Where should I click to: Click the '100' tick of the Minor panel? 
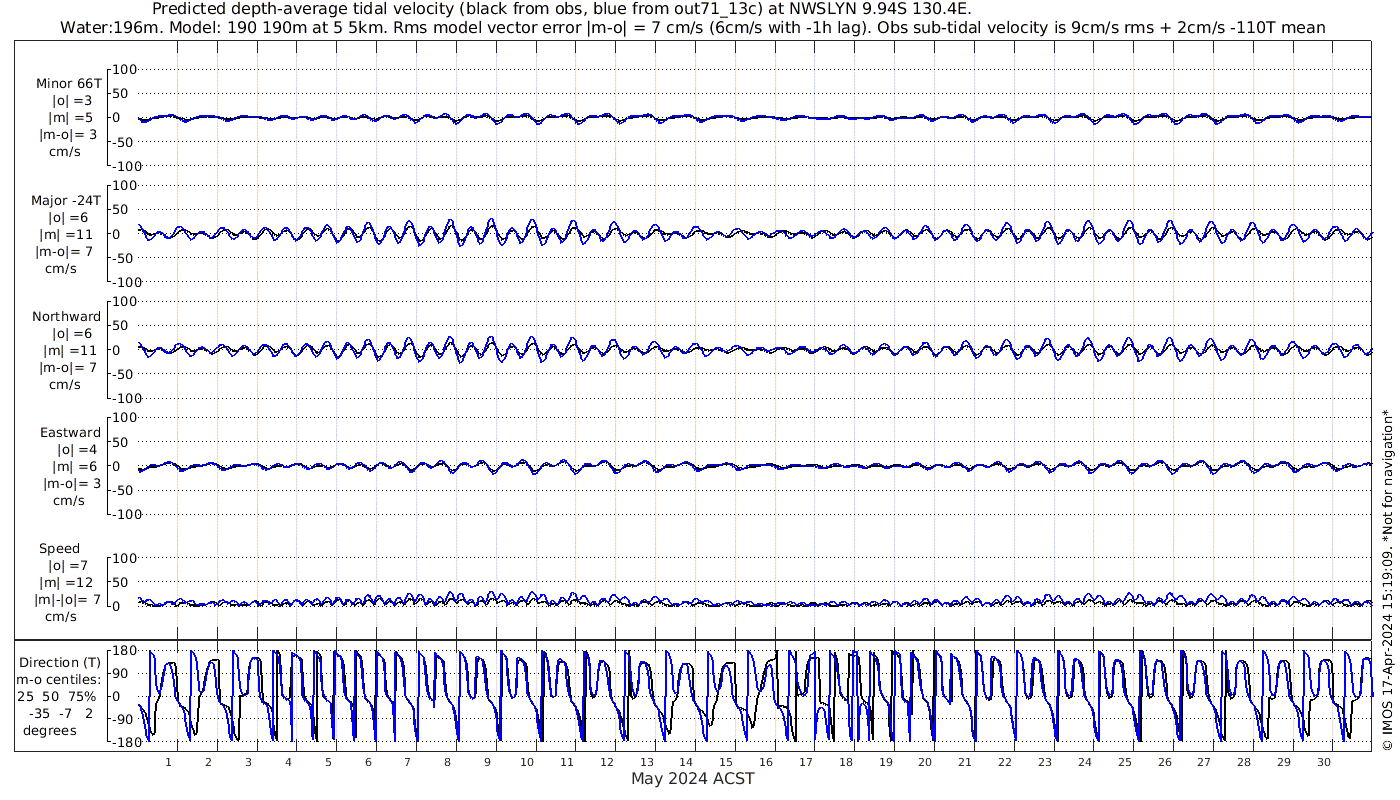click(x=124, y=70)
